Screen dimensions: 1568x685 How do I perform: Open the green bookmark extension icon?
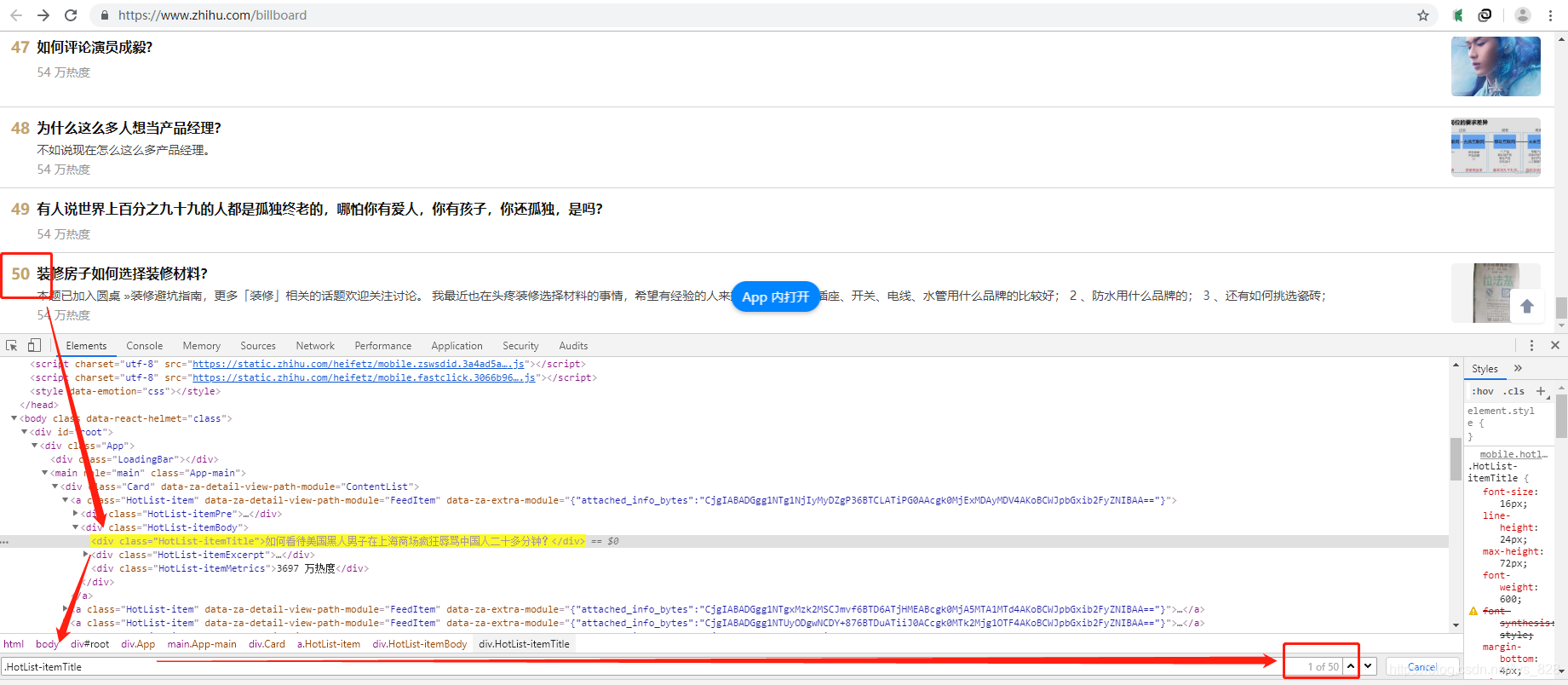(x=1458, y=15)
